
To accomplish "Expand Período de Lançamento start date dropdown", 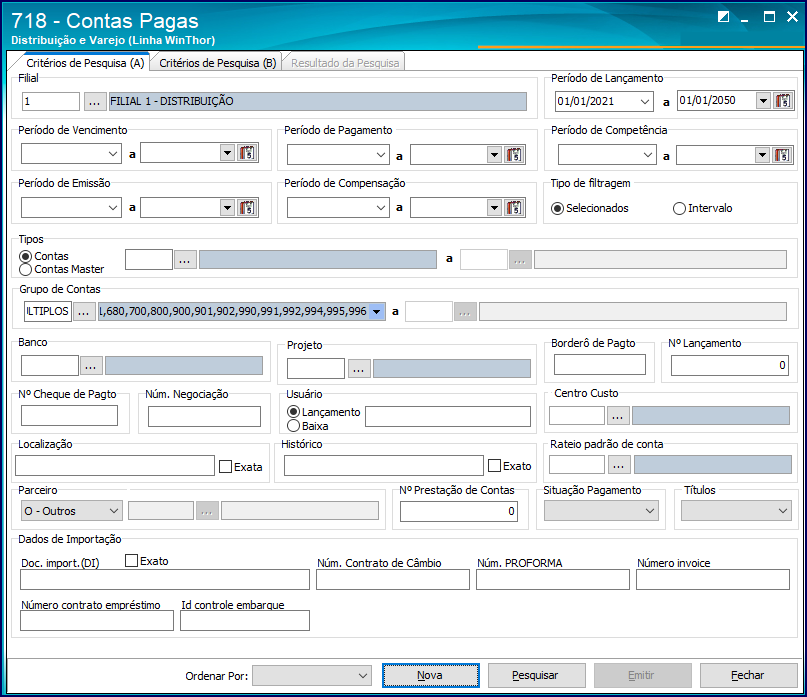I will (645, 101).
